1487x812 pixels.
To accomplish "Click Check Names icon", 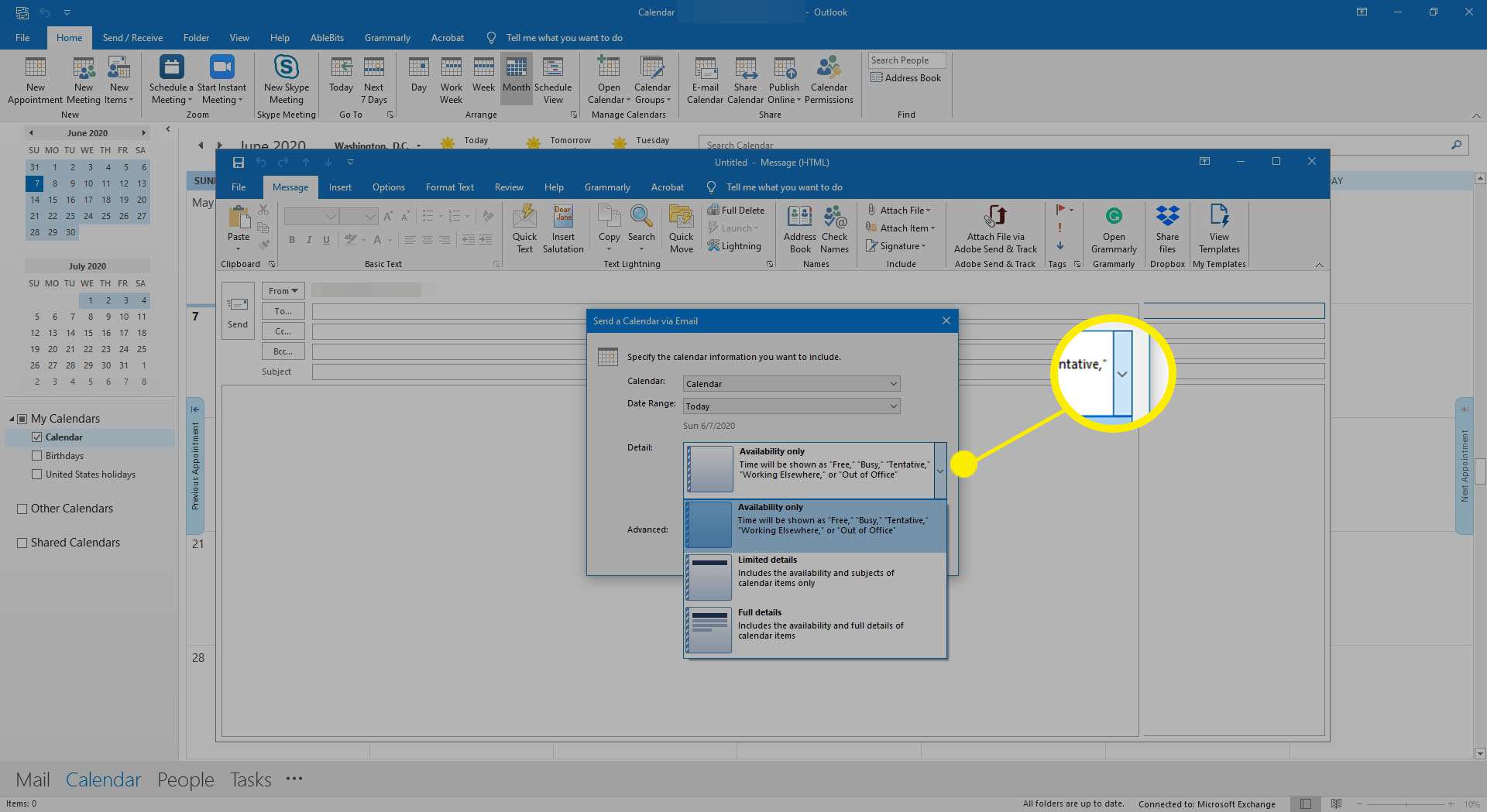I will tap(835, 228).
